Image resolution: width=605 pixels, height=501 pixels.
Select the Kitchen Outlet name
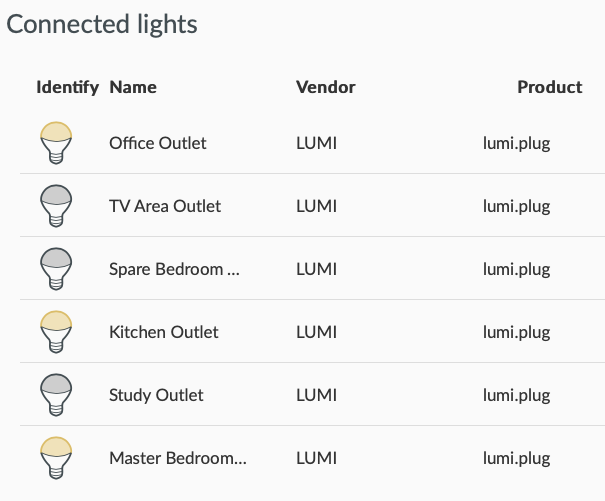164,332
